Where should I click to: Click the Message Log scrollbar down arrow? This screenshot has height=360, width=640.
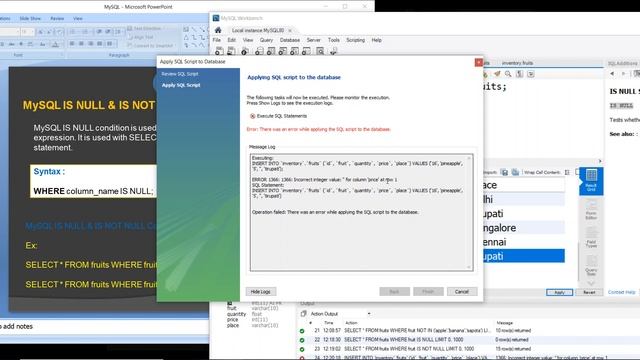pyautogui.click(x=469, y=267)
